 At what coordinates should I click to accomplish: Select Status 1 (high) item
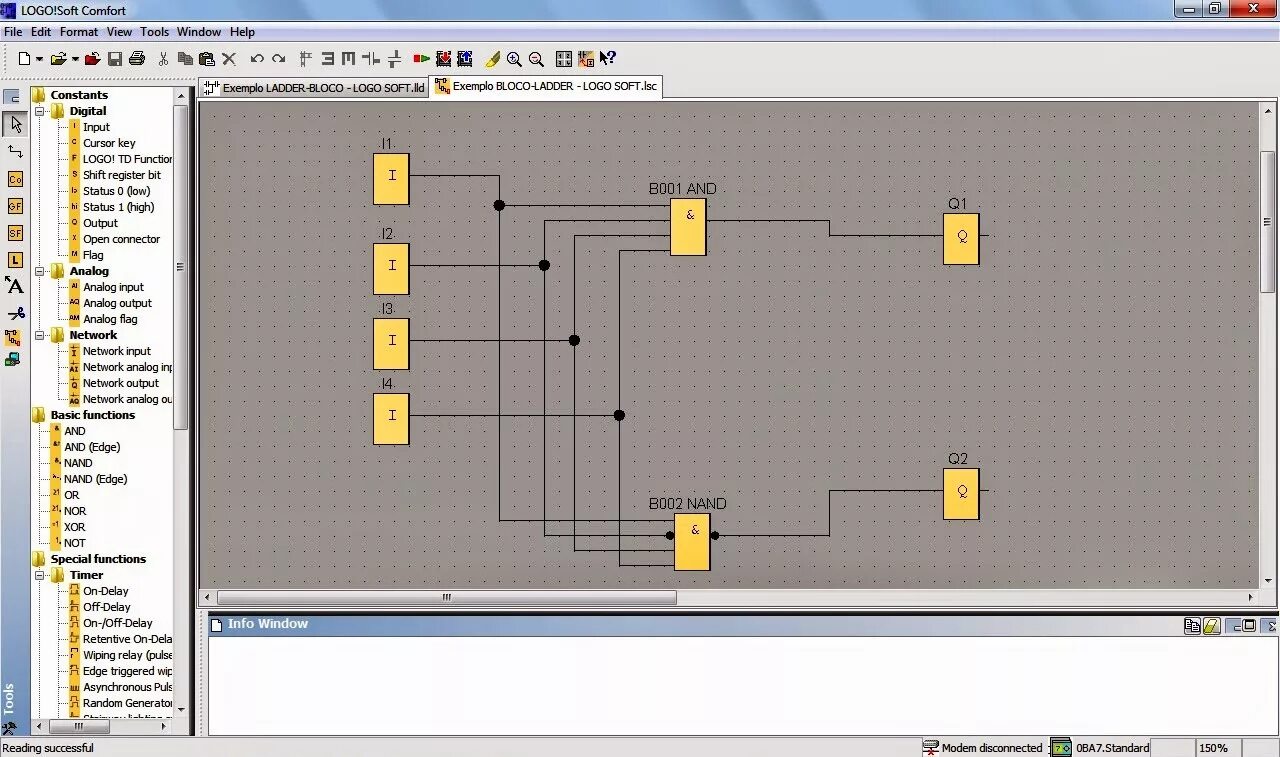pyautogui.click(x=118, y=207)
